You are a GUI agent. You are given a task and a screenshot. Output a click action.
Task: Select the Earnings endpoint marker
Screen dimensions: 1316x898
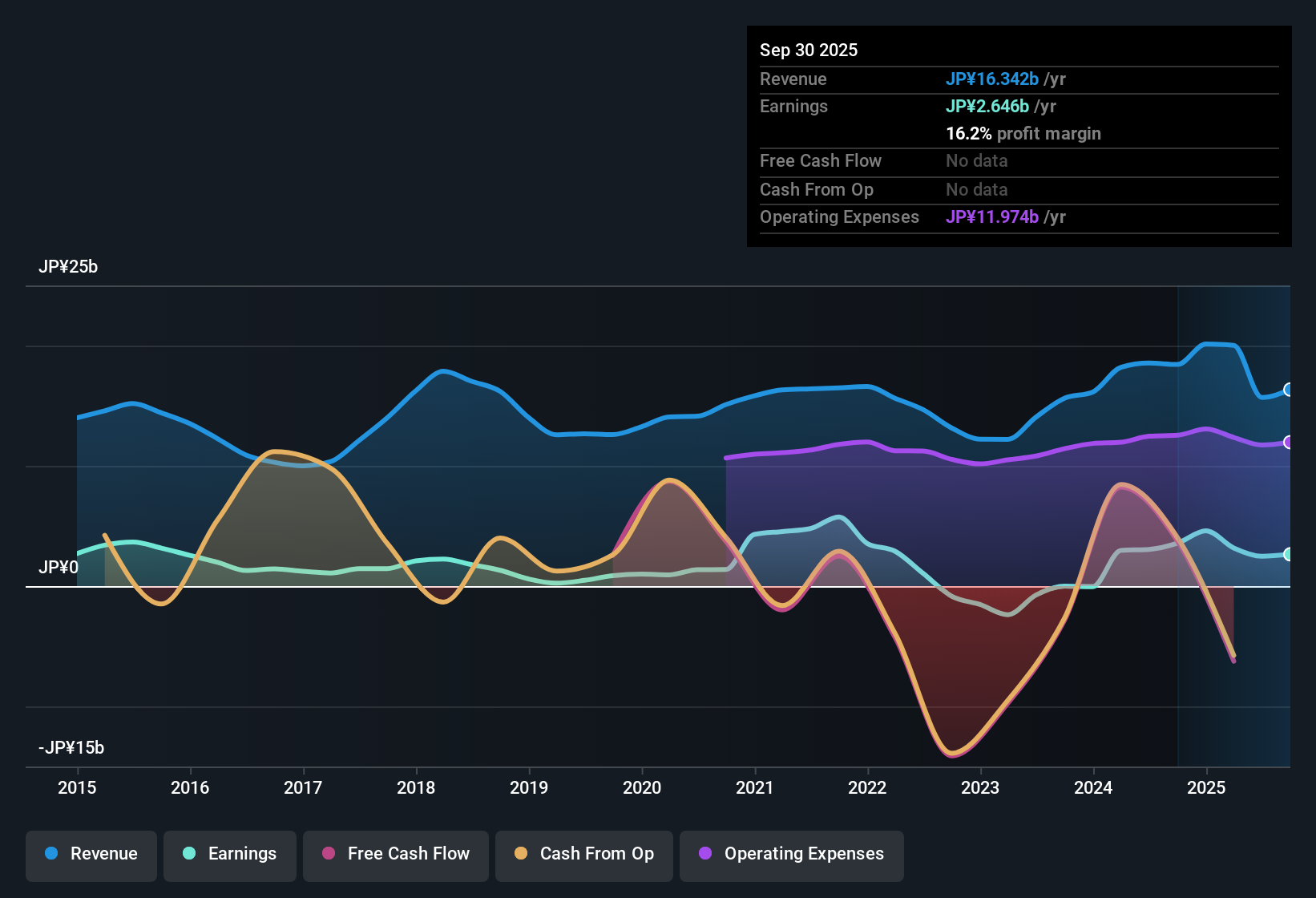(1289, 554)
